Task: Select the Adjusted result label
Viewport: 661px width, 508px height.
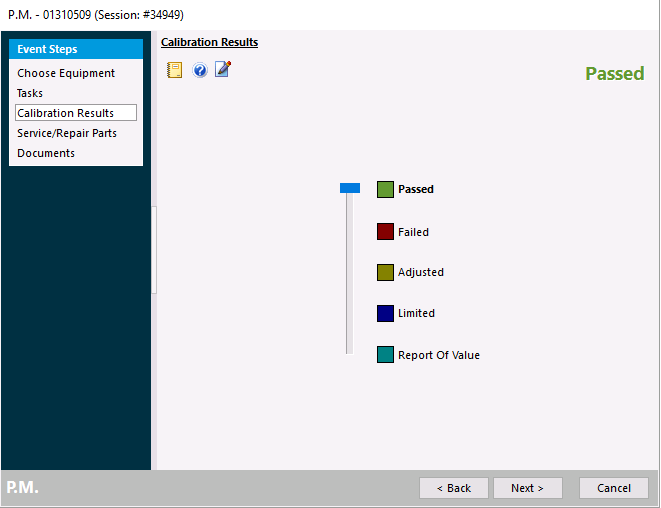Action: click(x=420, y=272)
